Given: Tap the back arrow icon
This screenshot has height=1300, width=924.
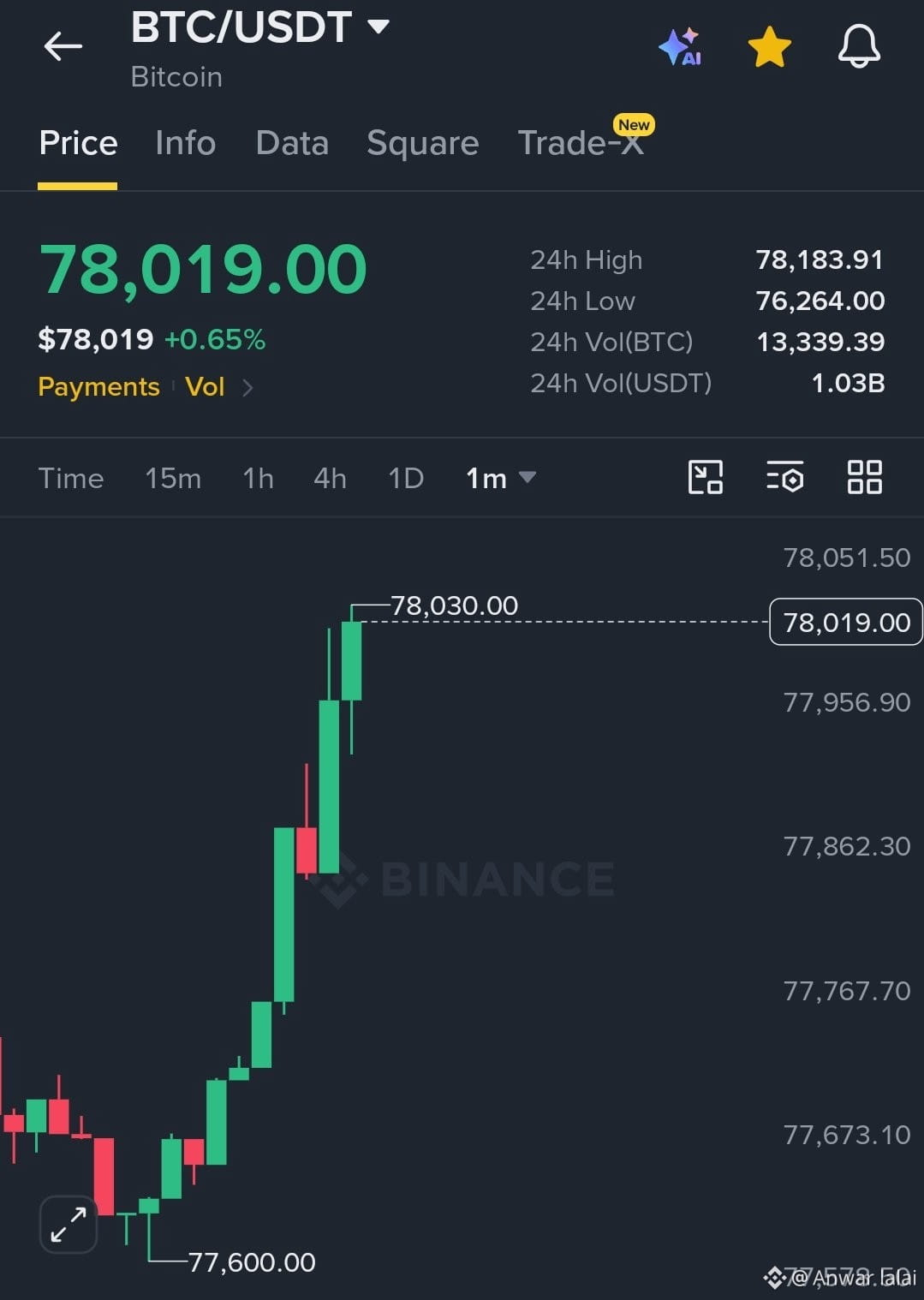Looking at the screenshot, I should [63, 46].
